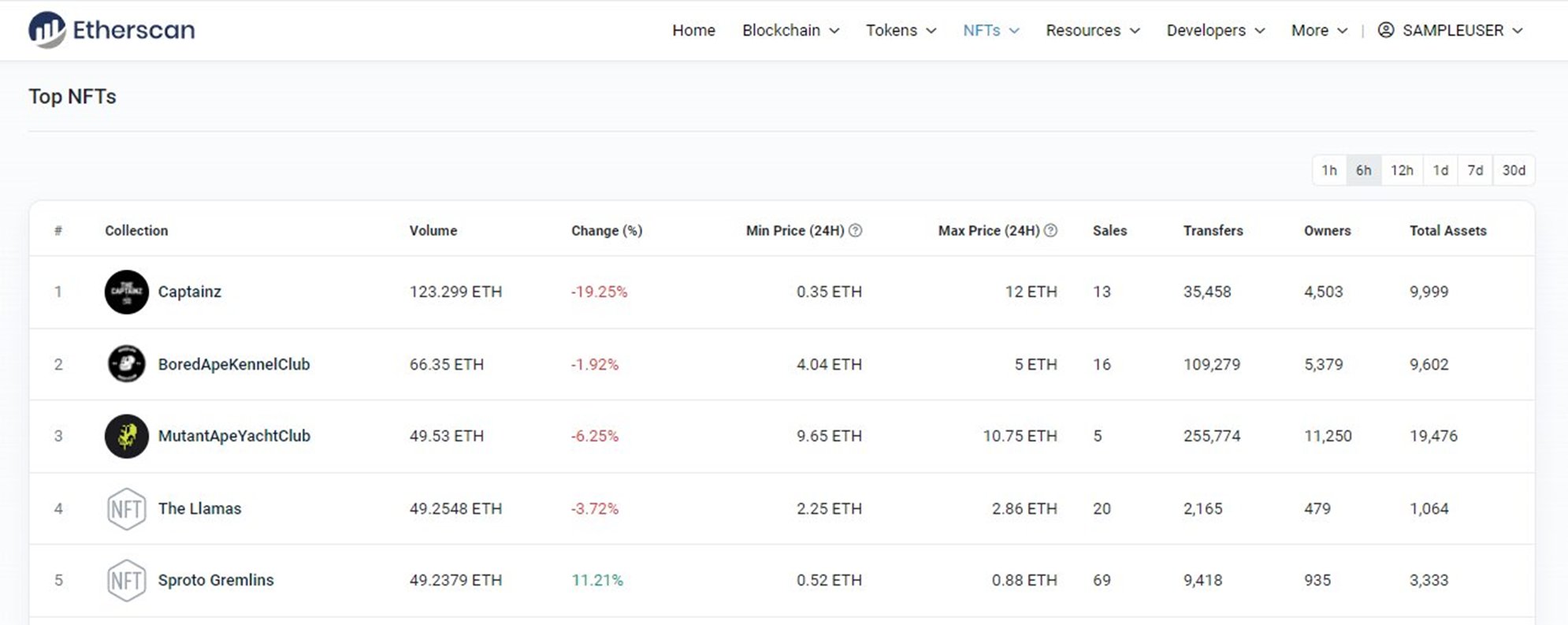
Task: Click the 11.21% change value
Action: pos(597,580)
